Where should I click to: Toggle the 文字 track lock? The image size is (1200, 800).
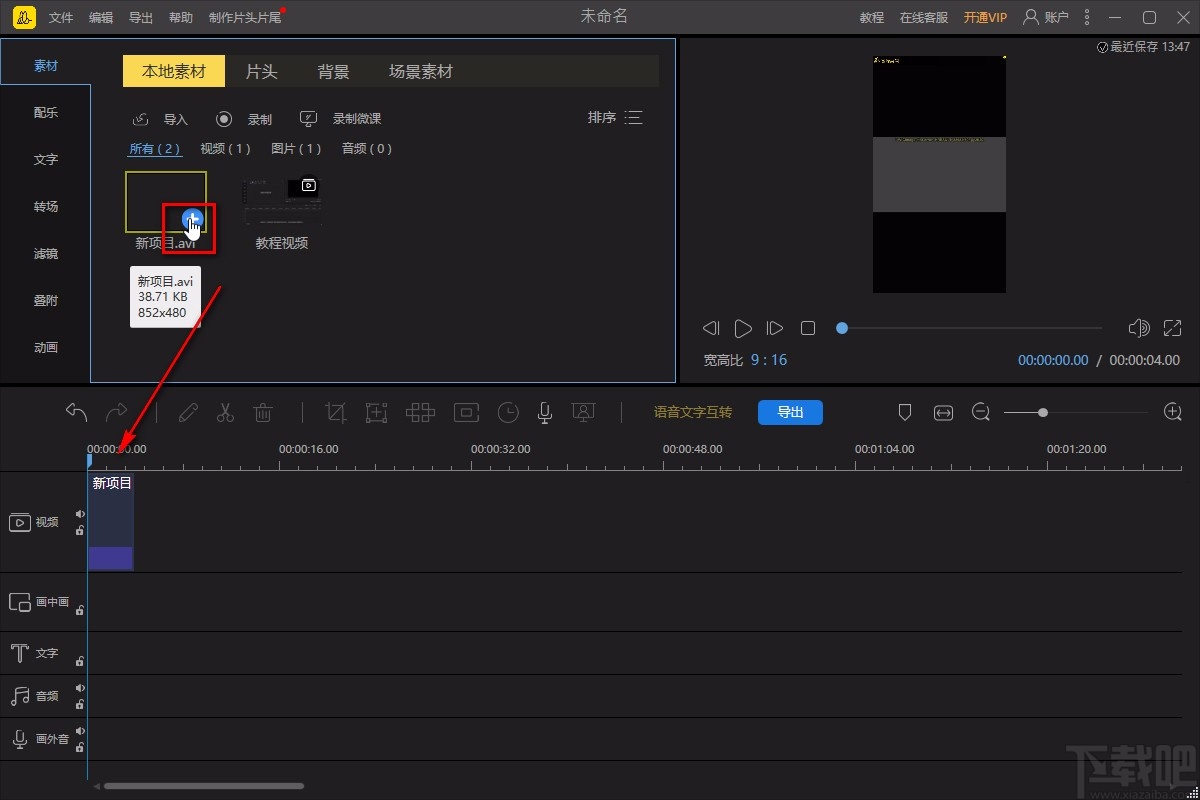[x=80, y=660]
